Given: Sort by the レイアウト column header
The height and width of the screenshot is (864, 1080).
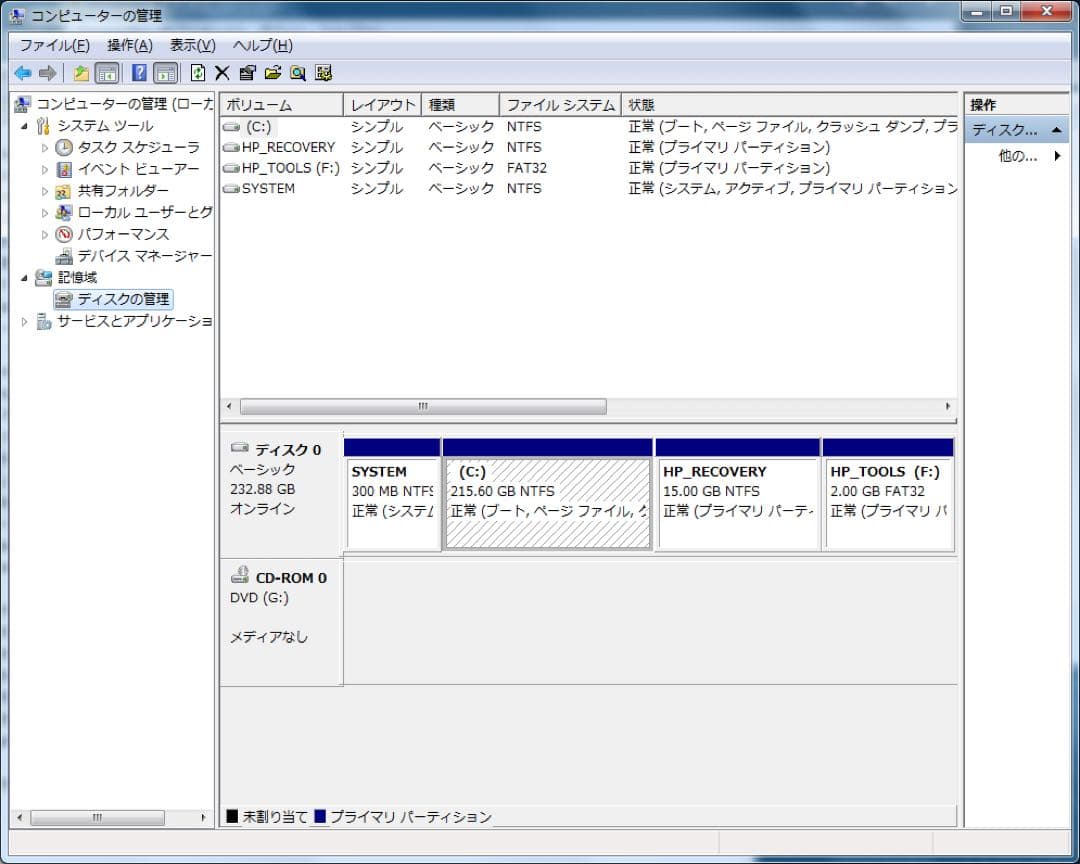Looking at the screenshot, I should pyautogui.click(x=382, y=105).
